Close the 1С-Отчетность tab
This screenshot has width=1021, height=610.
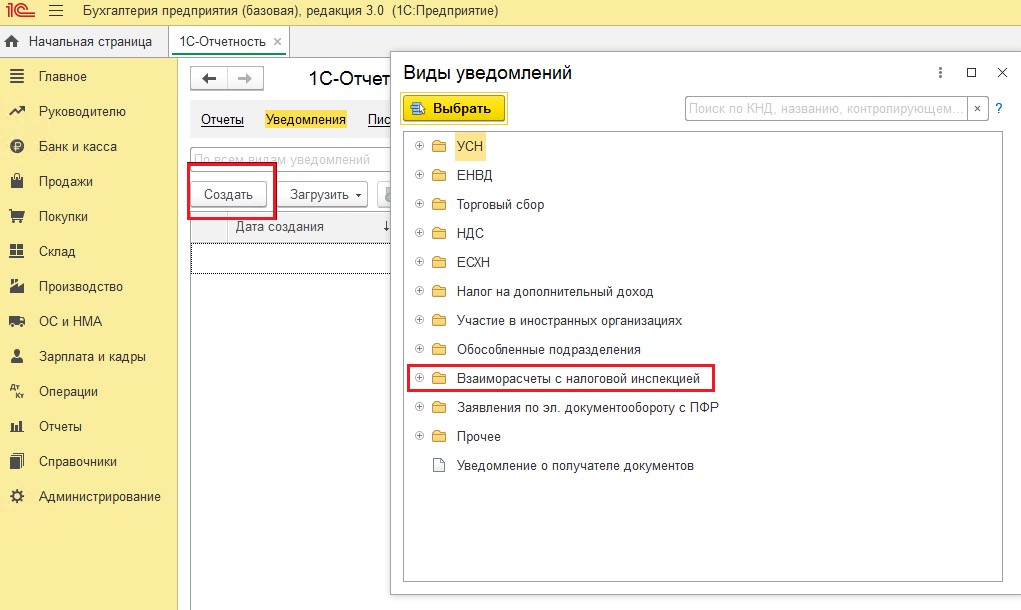(x=277, y=42)
